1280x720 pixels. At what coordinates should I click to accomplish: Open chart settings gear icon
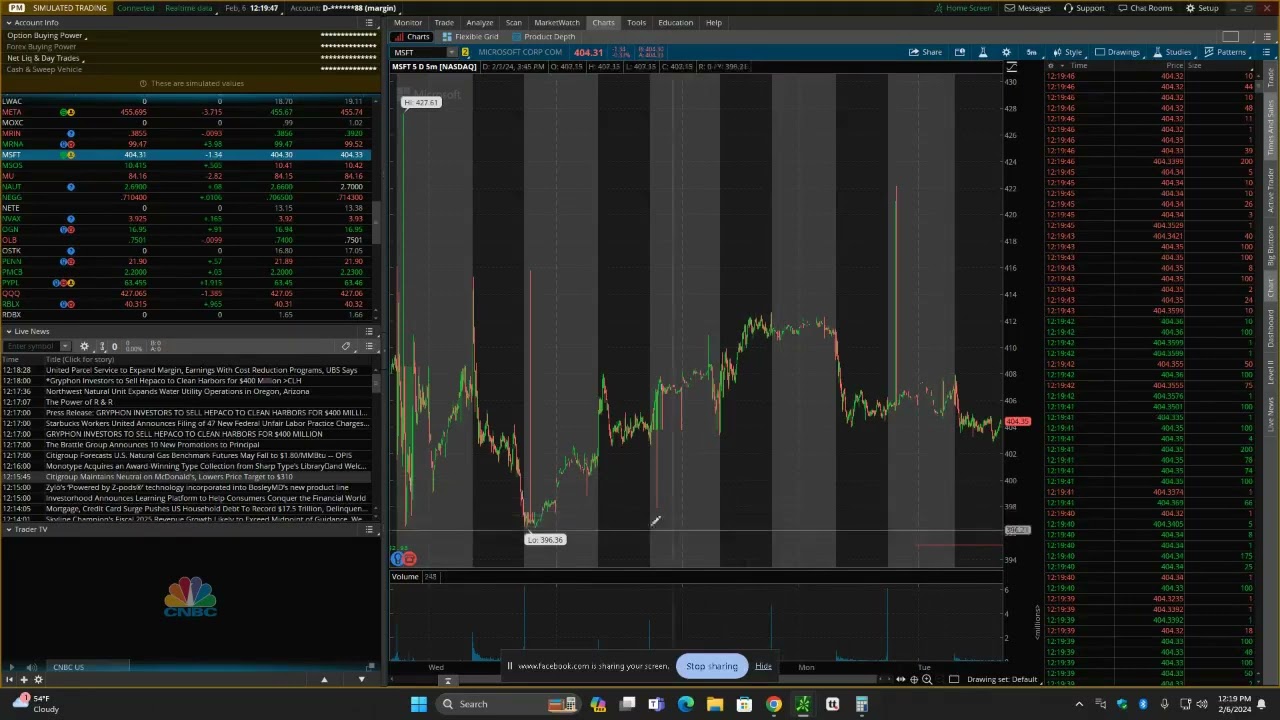point(1006,52)
